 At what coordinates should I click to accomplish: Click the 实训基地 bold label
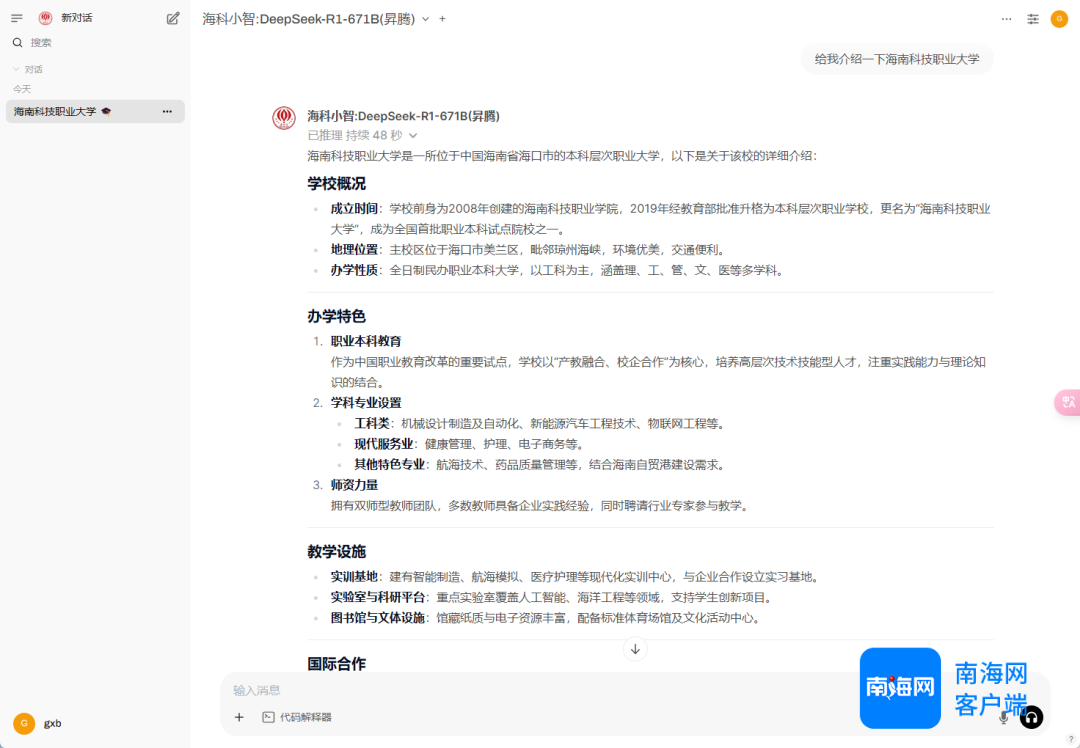click(x=354, y=577)
